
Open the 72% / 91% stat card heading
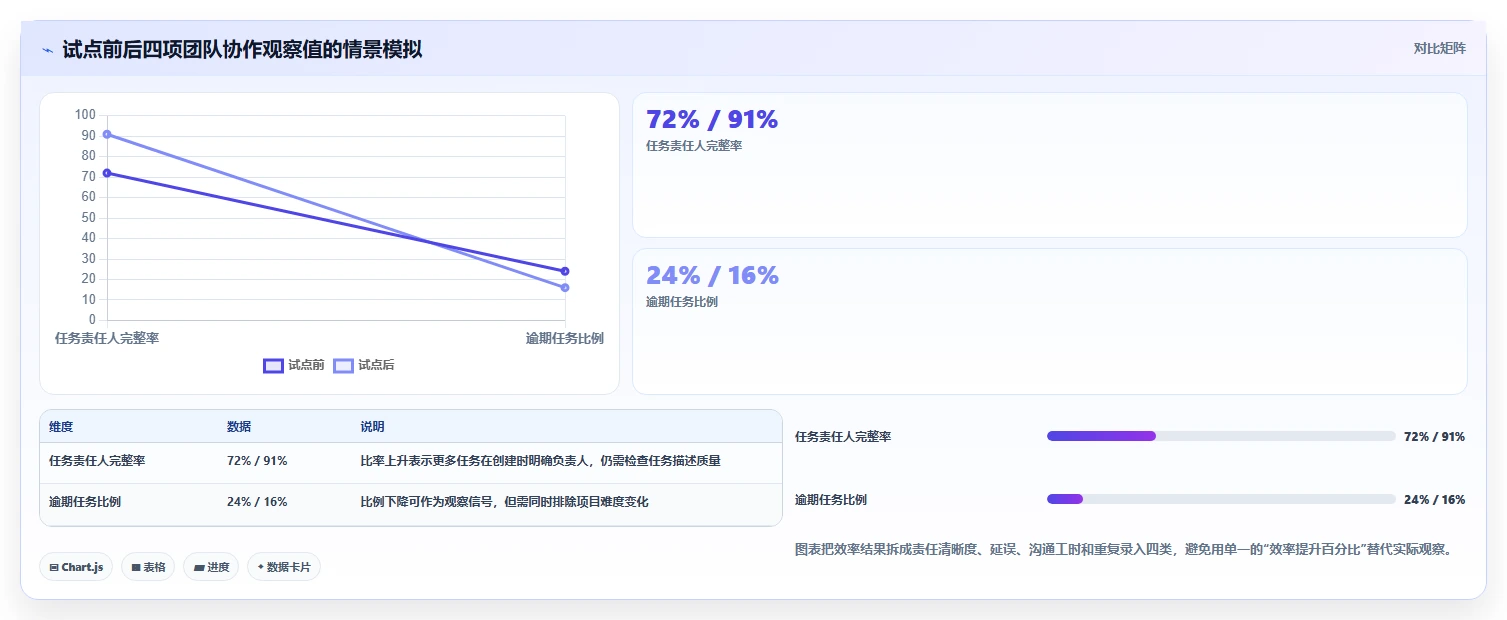(x=712, y=120)
